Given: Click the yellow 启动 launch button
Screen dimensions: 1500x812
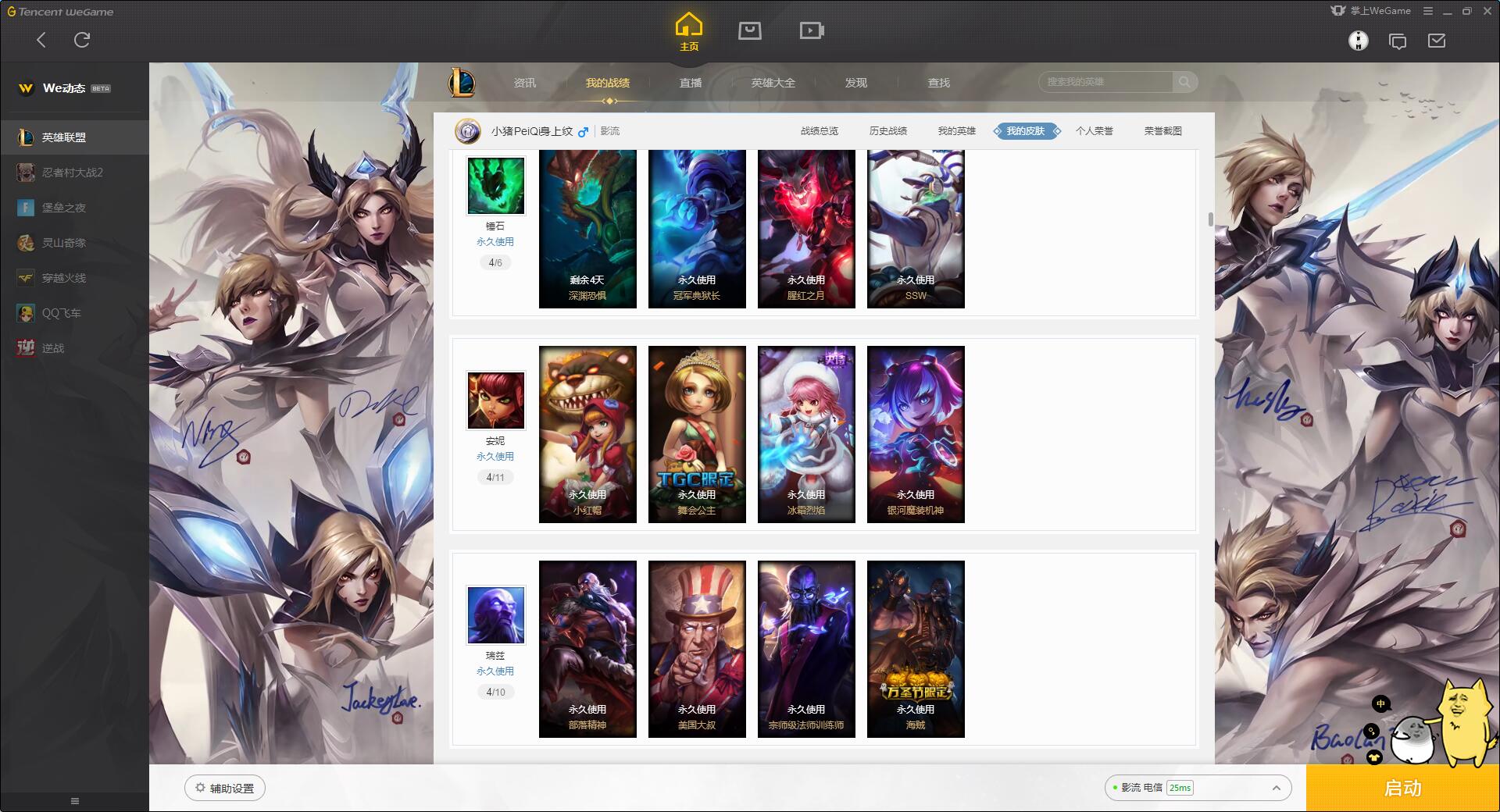Looking at the screenshot, I should [1403, 789].
